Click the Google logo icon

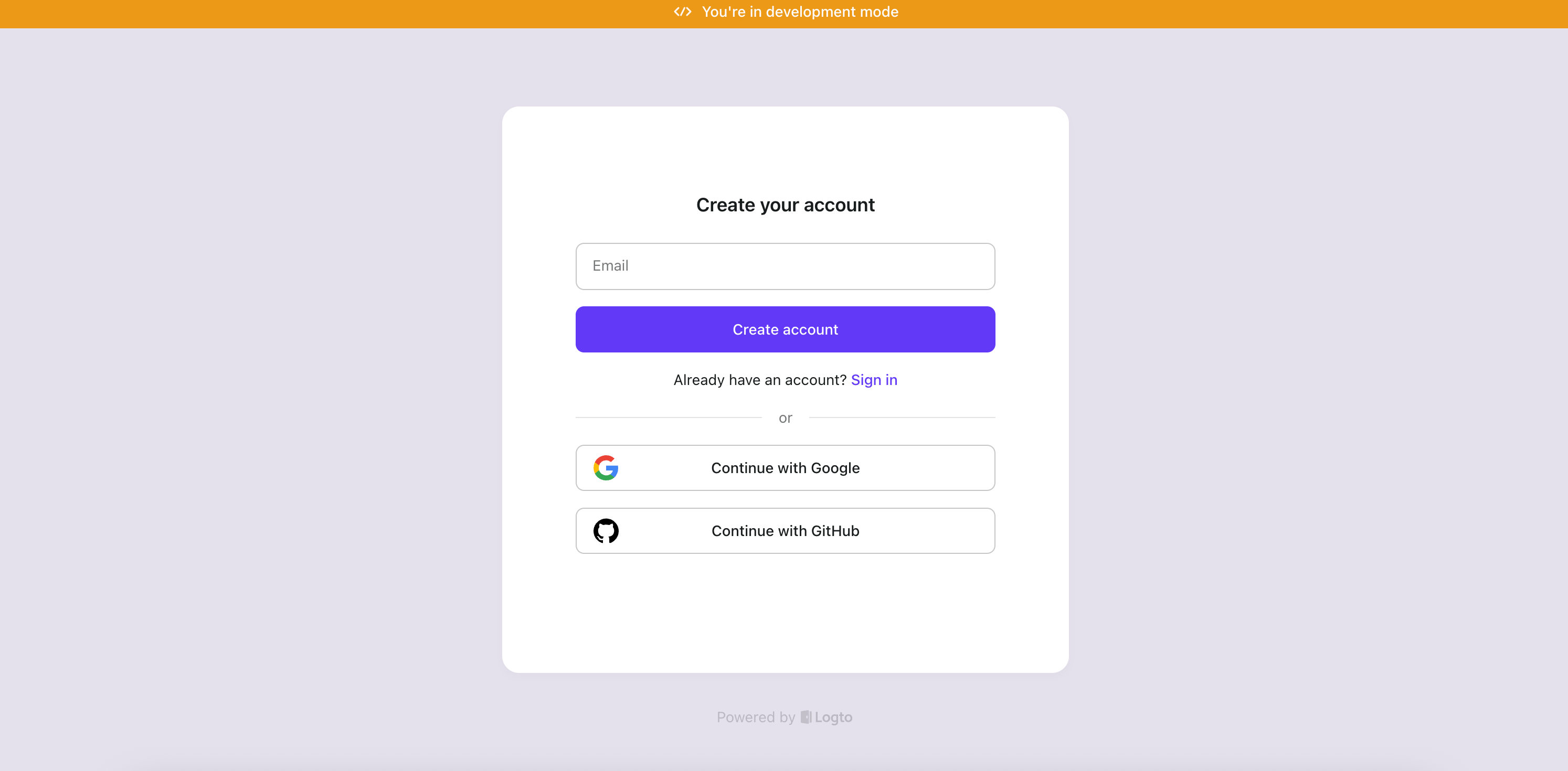(x=606, y=468)
